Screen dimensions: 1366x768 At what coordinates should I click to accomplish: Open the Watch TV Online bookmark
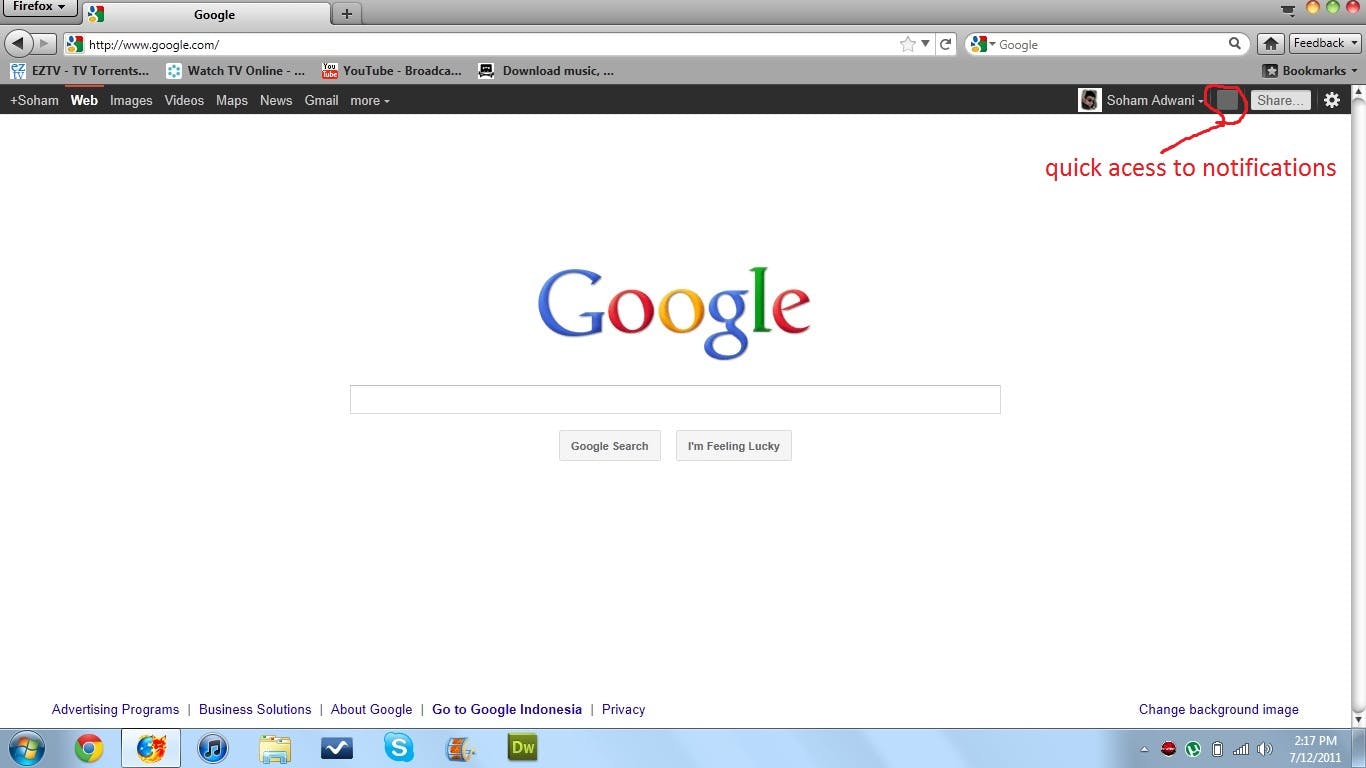pos(236,71)
